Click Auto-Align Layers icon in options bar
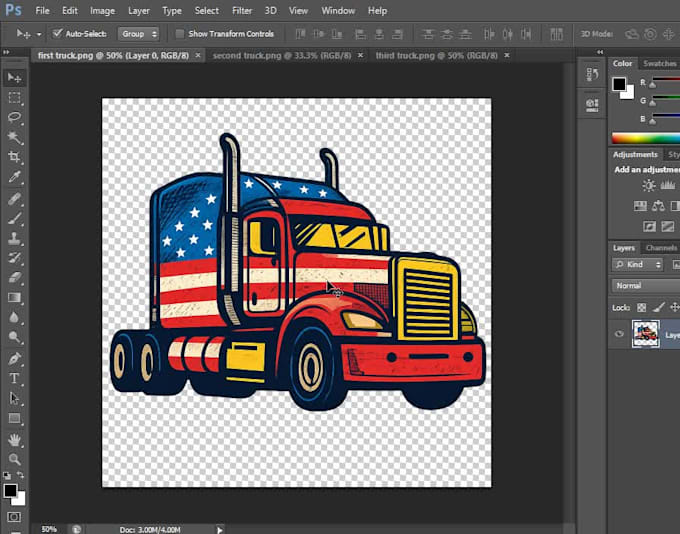This screenshot has width=680, height=534. [556, 34]
